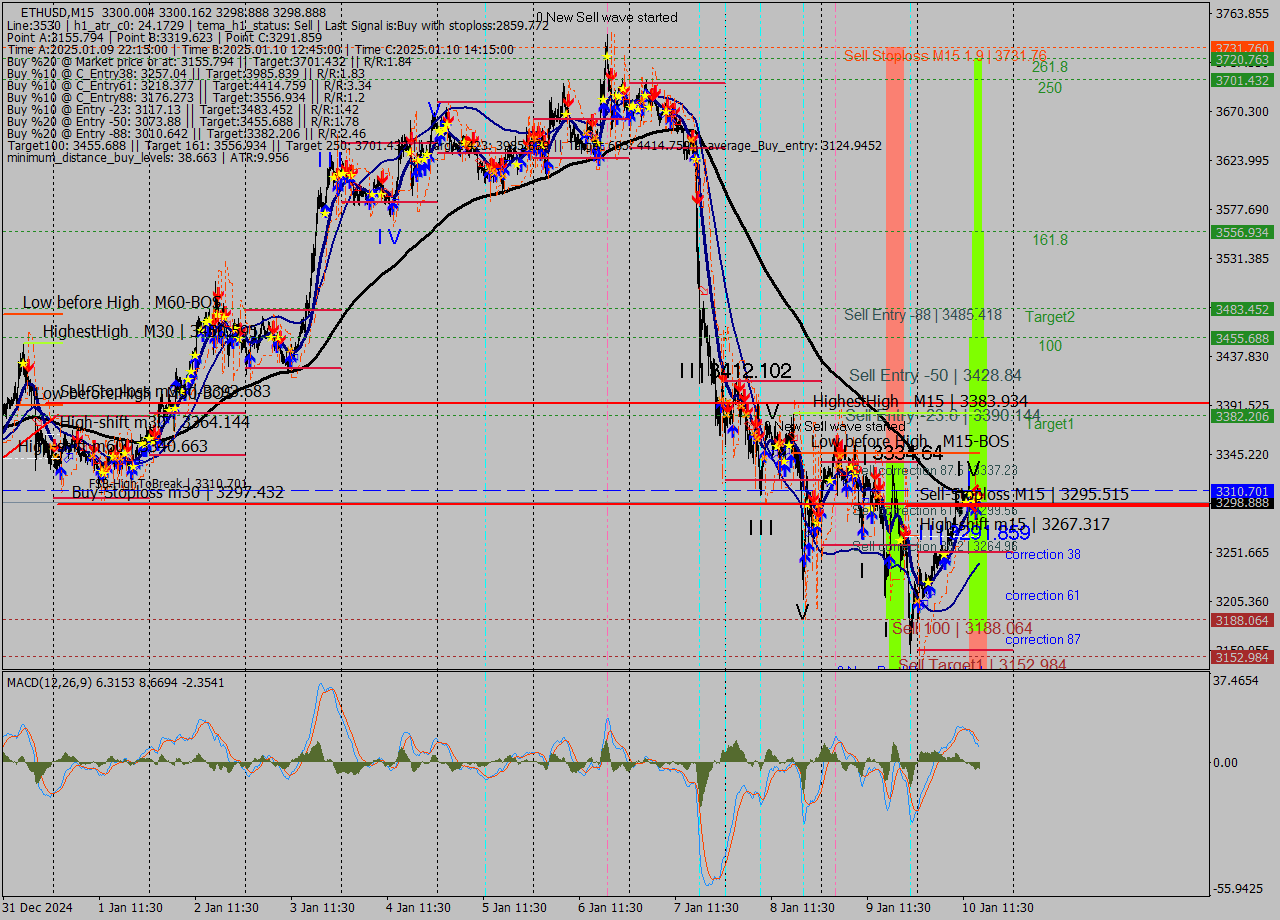Click the green 3483.452 price axis tag
Screen dimensions: 1280x920
point(1242,309)
